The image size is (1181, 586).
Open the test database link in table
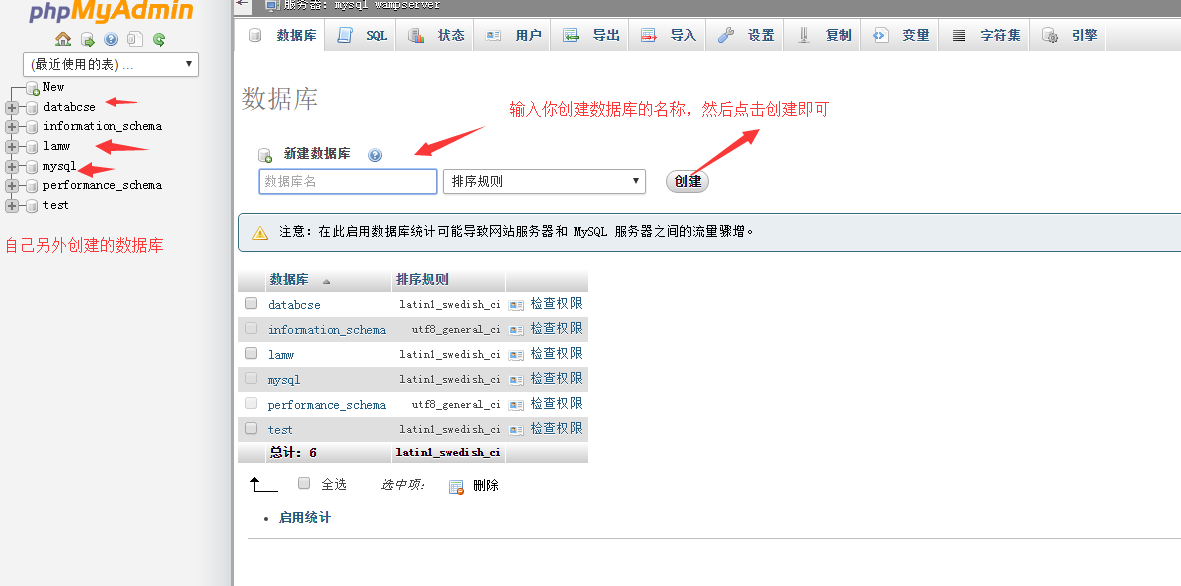(x=280, y=430)
